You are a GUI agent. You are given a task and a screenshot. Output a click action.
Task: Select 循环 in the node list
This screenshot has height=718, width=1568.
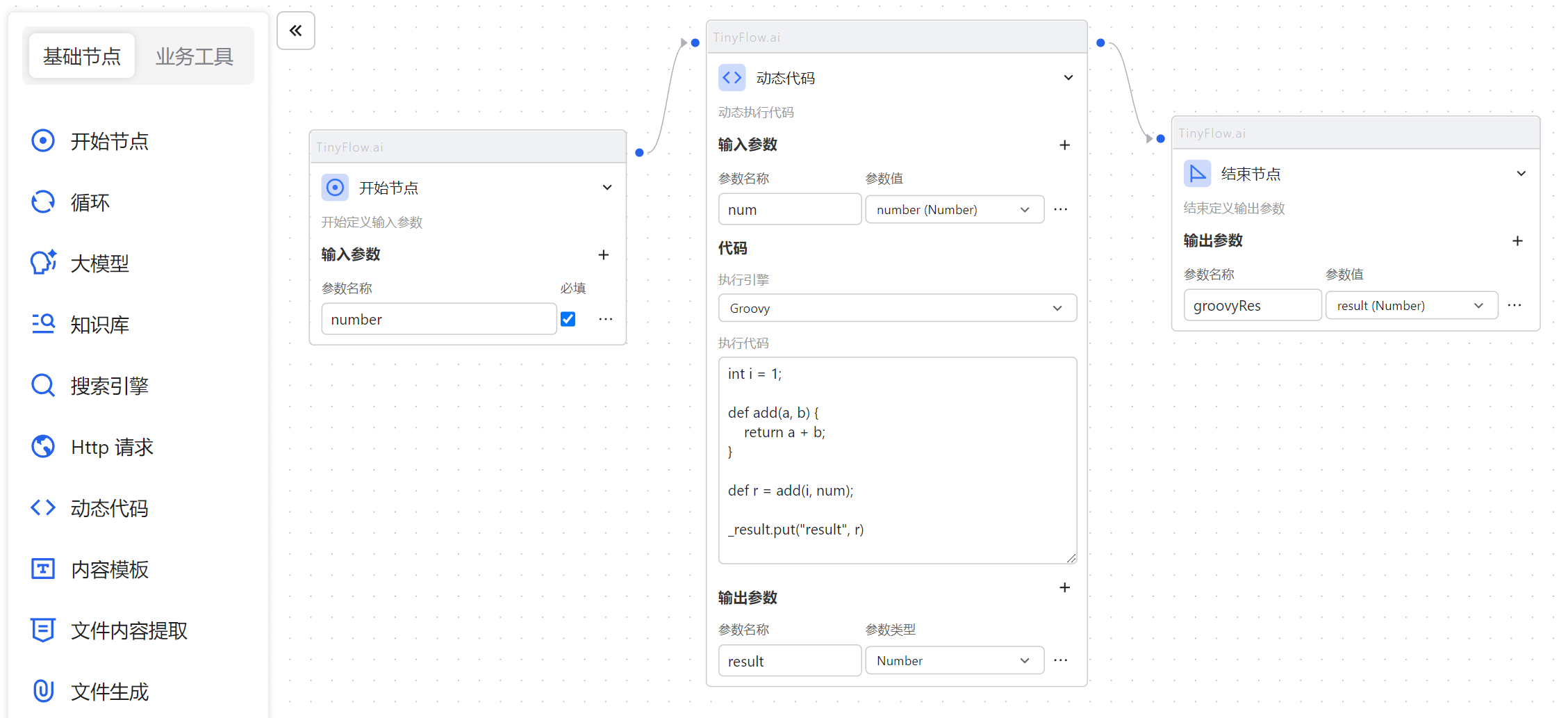[90, 202]
